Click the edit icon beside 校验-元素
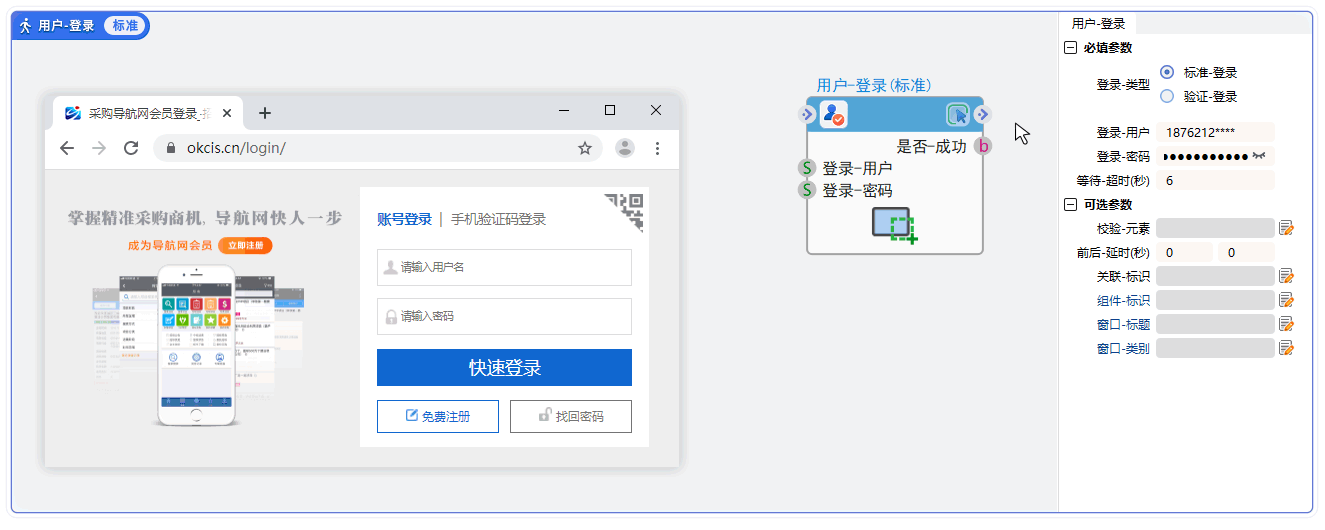1325x530 pixels. [1287, 228]
